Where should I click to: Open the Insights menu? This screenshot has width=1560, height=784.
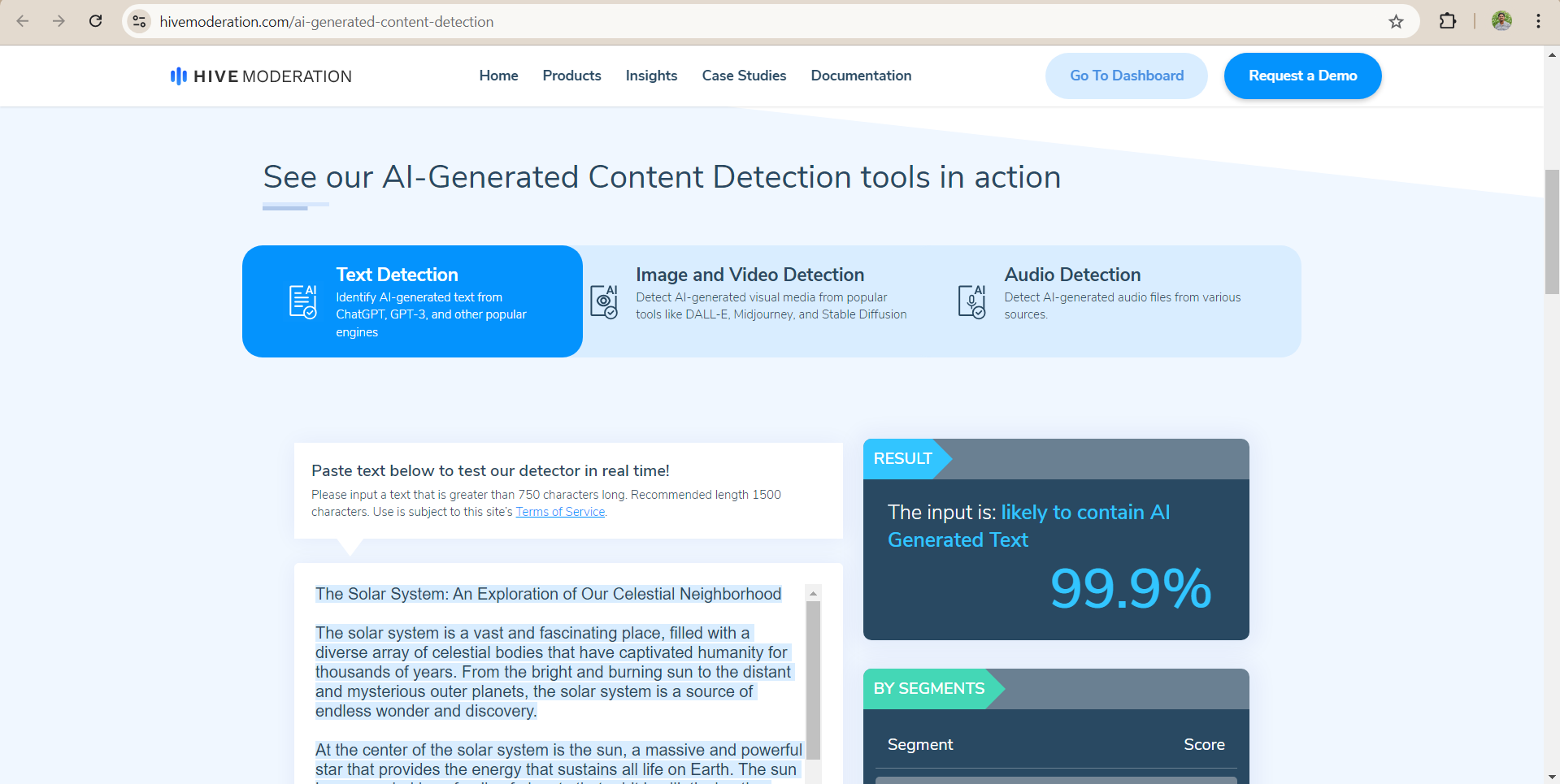click(x=651, y=76)
